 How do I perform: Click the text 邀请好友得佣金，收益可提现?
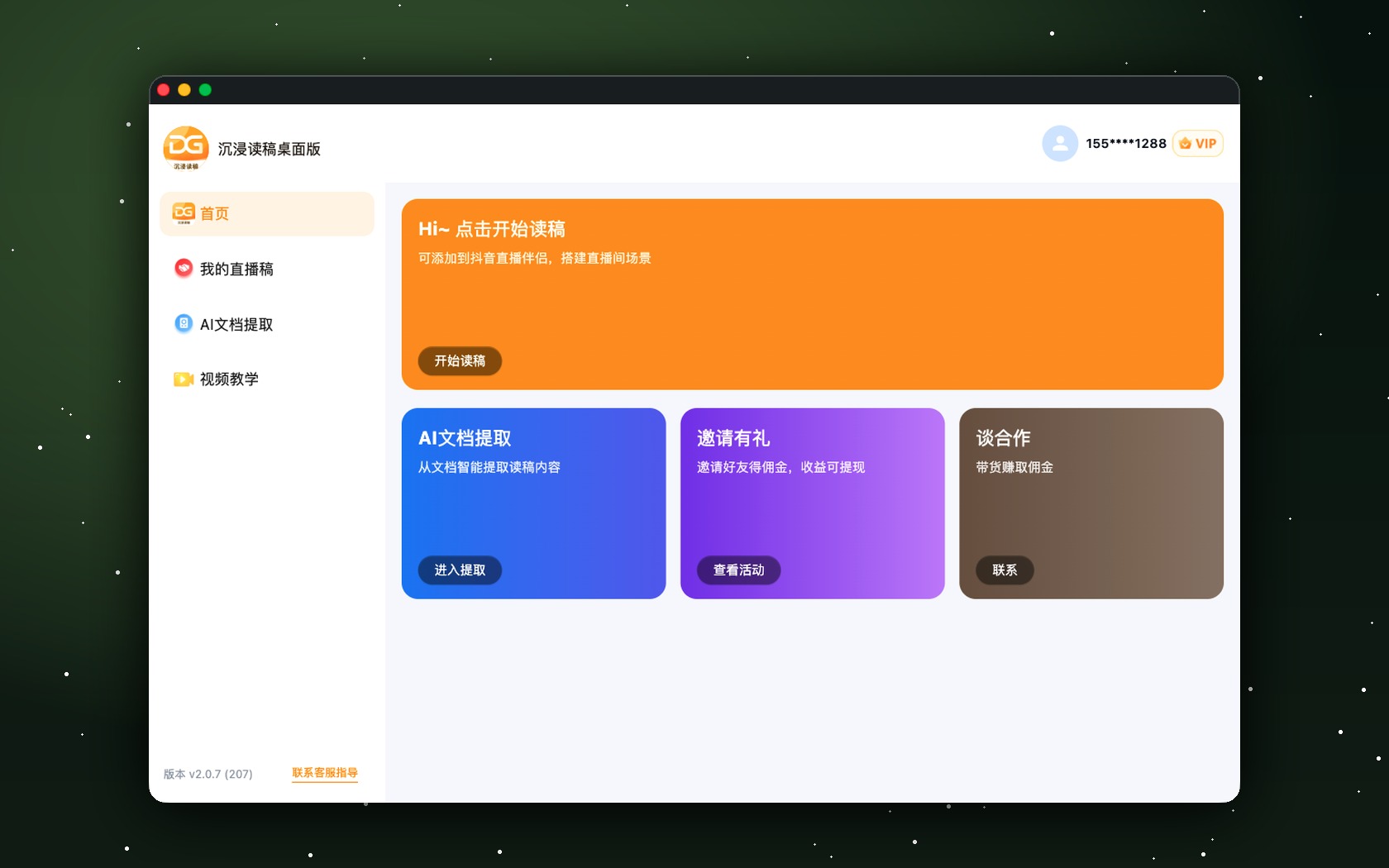coord(780,467)
